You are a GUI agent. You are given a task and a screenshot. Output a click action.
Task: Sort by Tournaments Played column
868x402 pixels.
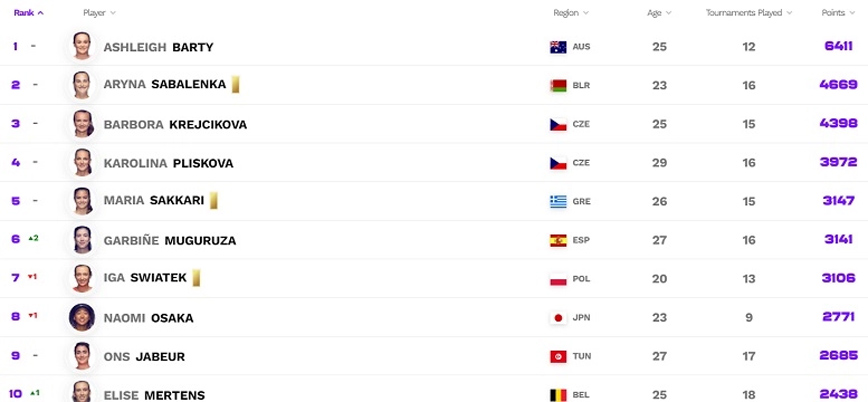point(749,13)
